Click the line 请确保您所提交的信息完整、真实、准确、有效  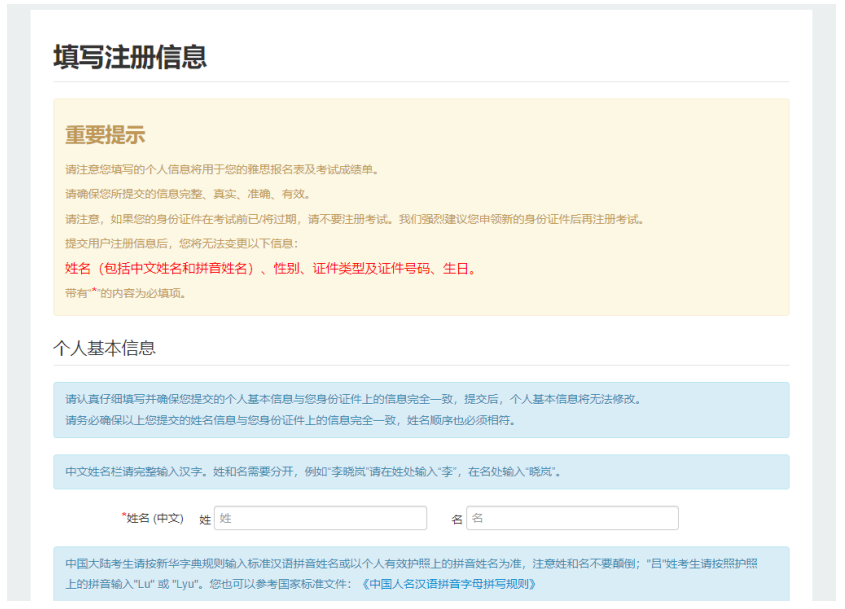pyautogui.click(x=187, y=194)
